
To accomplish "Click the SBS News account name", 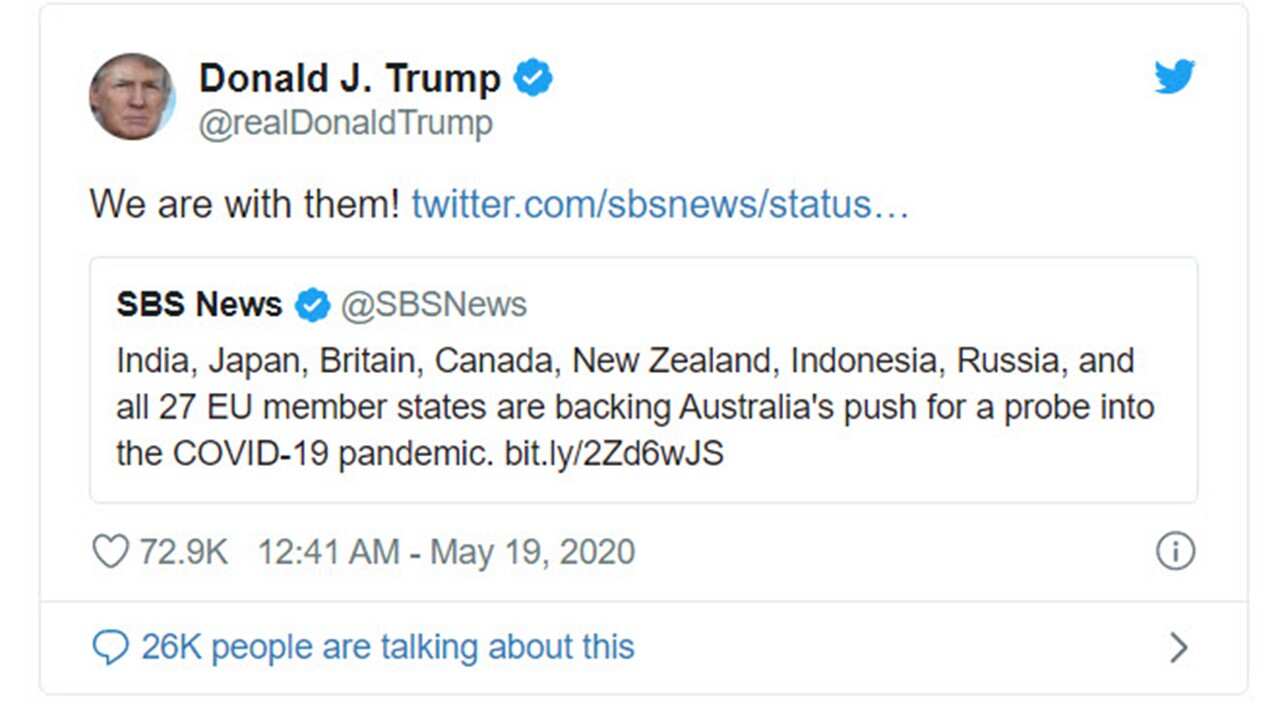I will coord(199,305).
